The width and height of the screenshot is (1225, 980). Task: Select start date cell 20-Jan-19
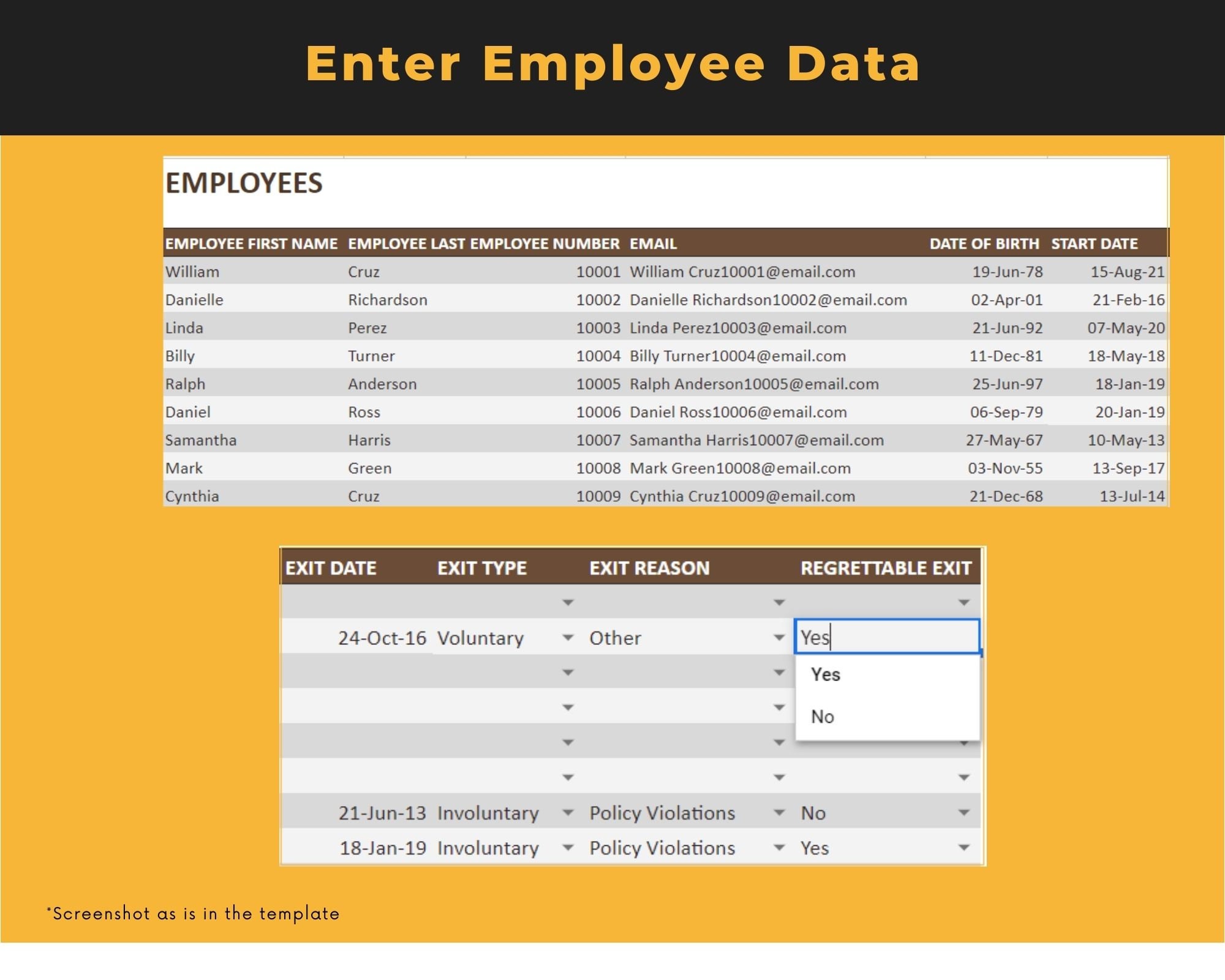1130,412
